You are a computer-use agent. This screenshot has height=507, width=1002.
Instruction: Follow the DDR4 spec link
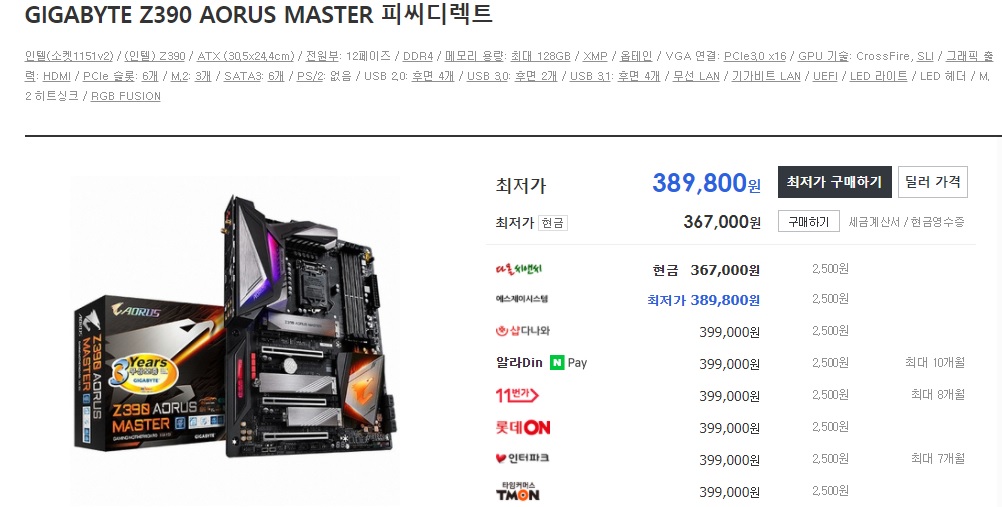click(418, 56)
